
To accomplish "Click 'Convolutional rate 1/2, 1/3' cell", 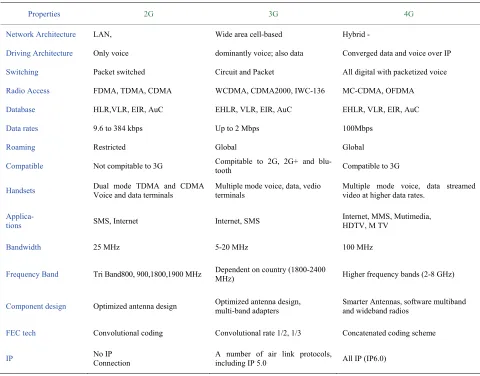I will pos(258,333).
